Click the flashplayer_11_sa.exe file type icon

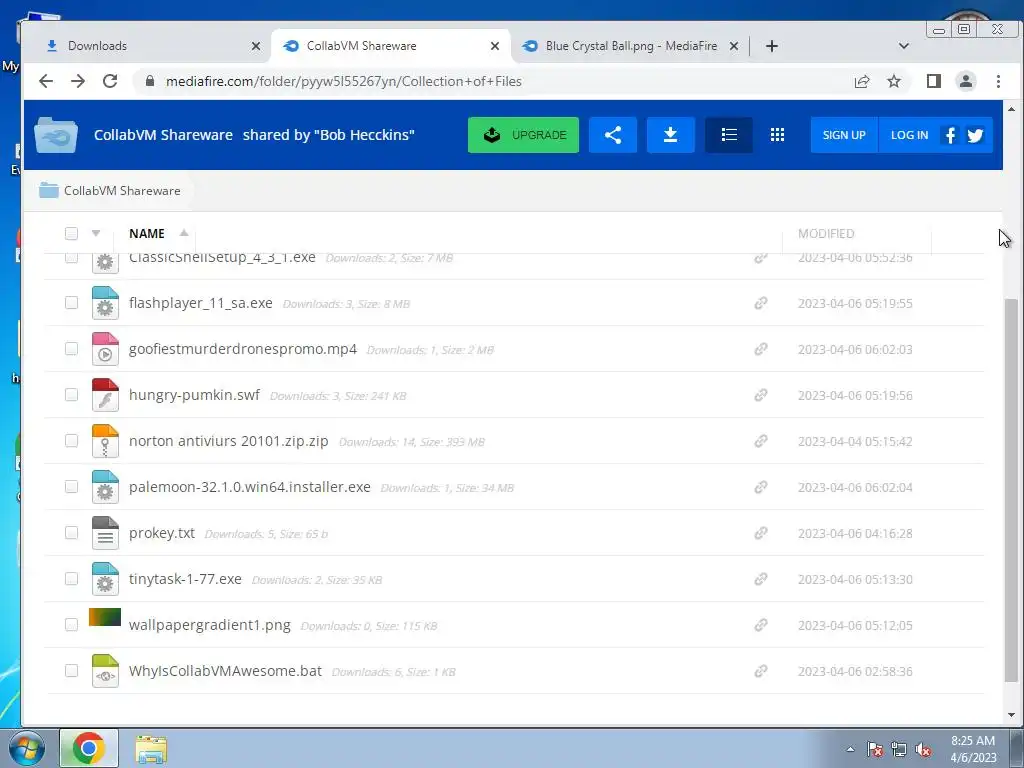[x=105, y=303]
